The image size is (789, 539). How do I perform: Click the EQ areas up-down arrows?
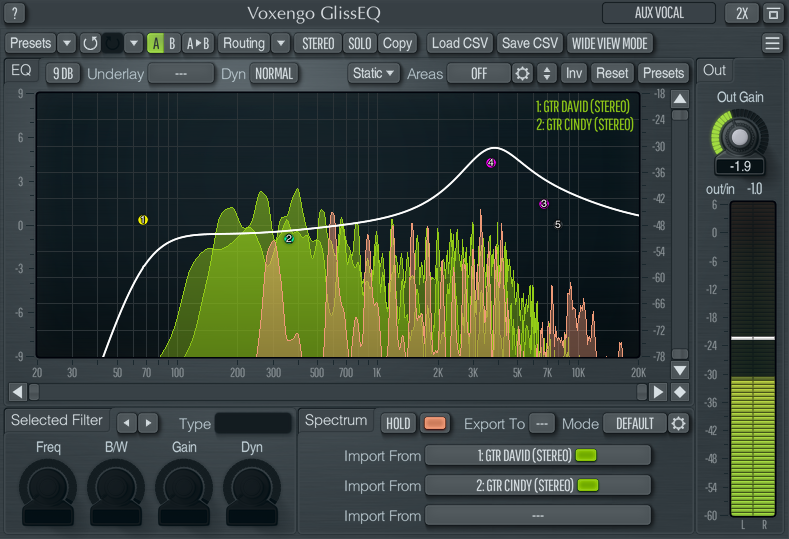click(546, 73)
